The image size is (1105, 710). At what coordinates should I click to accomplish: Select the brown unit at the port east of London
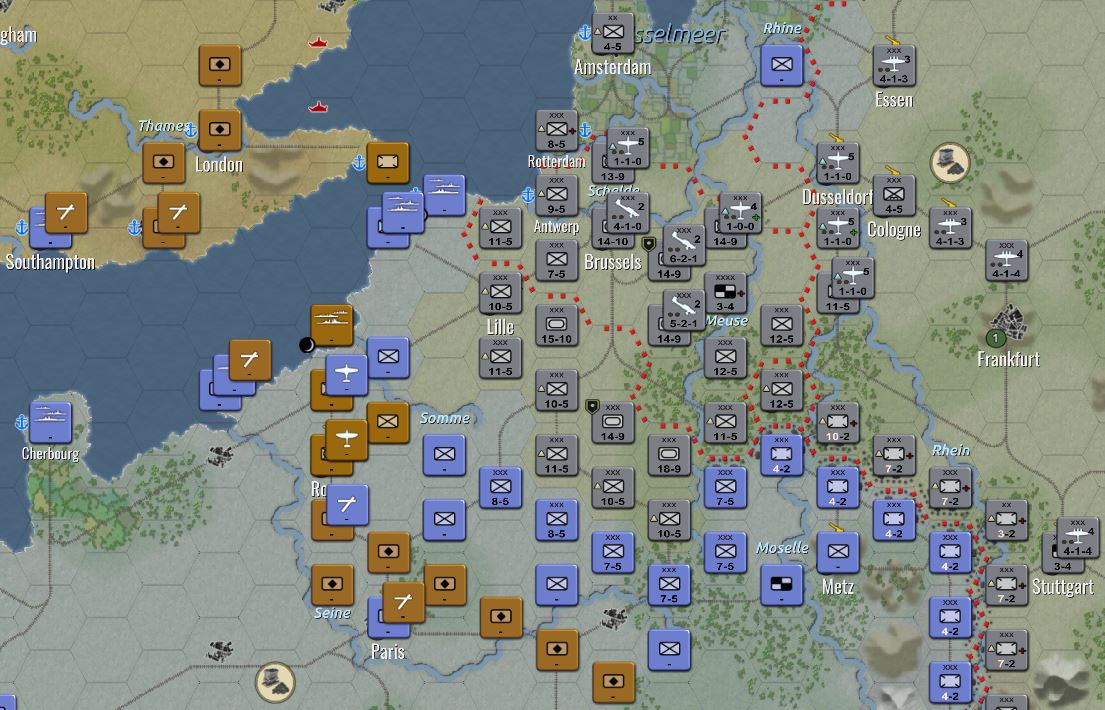point(388,163)
